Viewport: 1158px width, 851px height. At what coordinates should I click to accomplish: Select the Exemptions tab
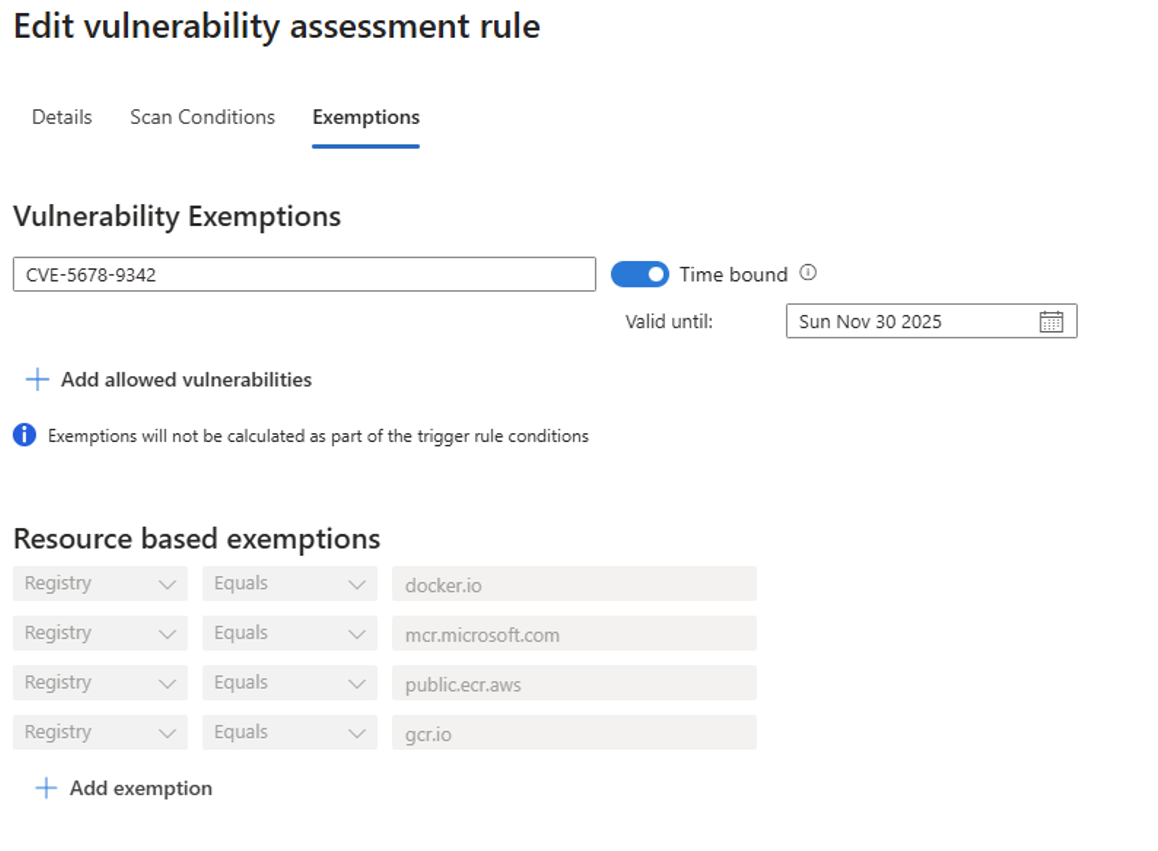pos(365,117)
